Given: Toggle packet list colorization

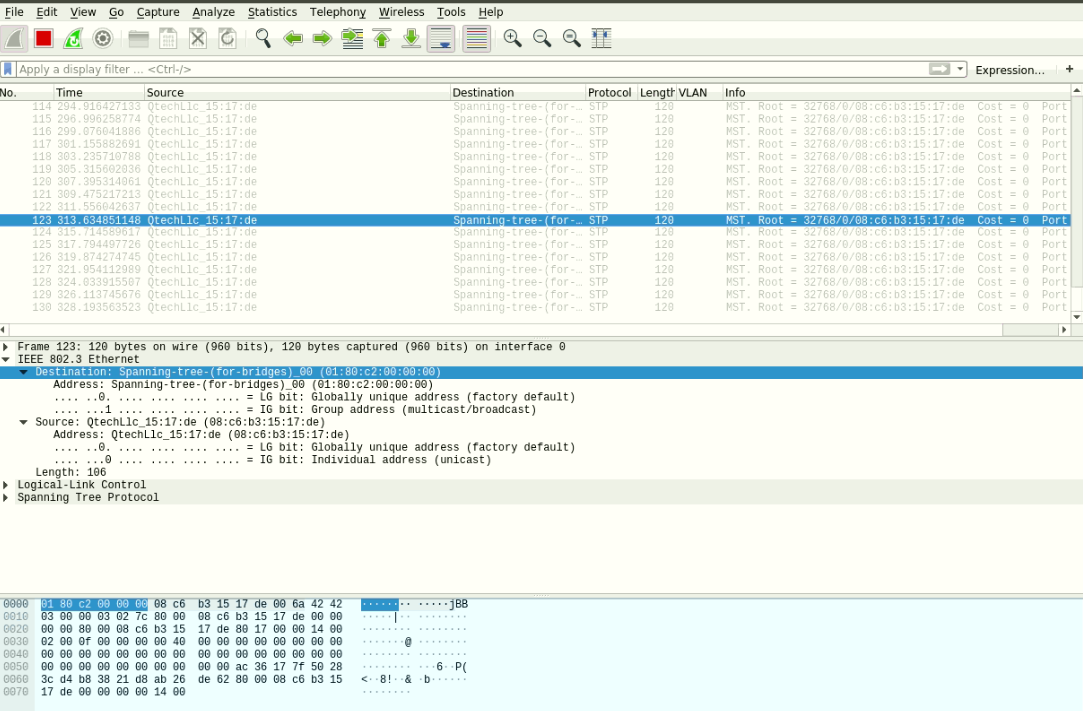Looking at the screenshot, I should tap(476, 38).
